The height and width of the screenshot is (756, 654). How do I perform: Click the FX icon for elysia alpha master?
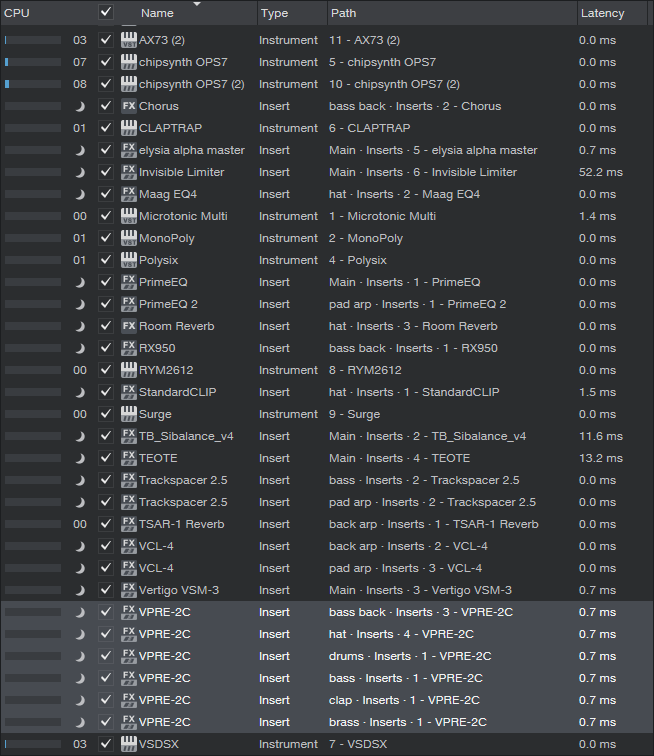coord(128,150)
